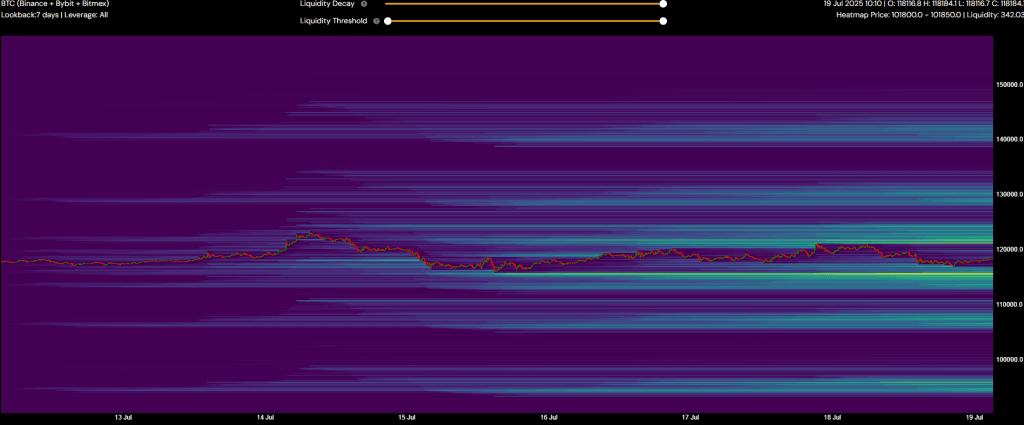Click the '13 Jul' date axis label

pos(124,417)
